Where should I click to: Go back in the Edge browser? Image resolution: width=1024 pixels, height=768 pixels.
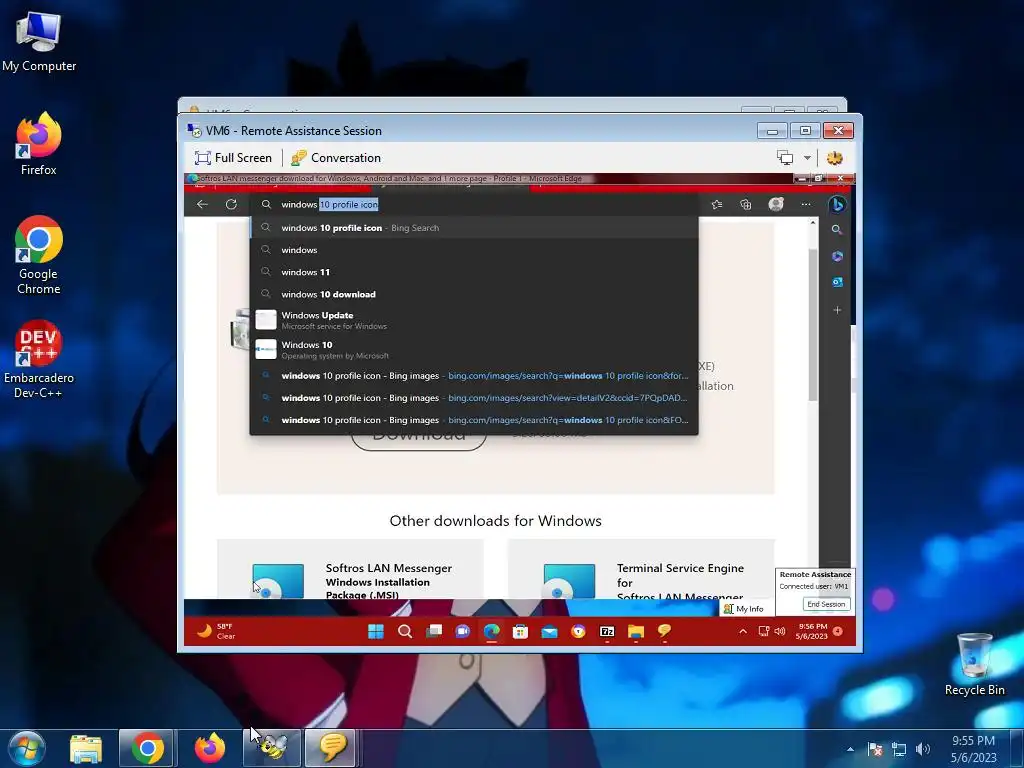pos(202,204)
